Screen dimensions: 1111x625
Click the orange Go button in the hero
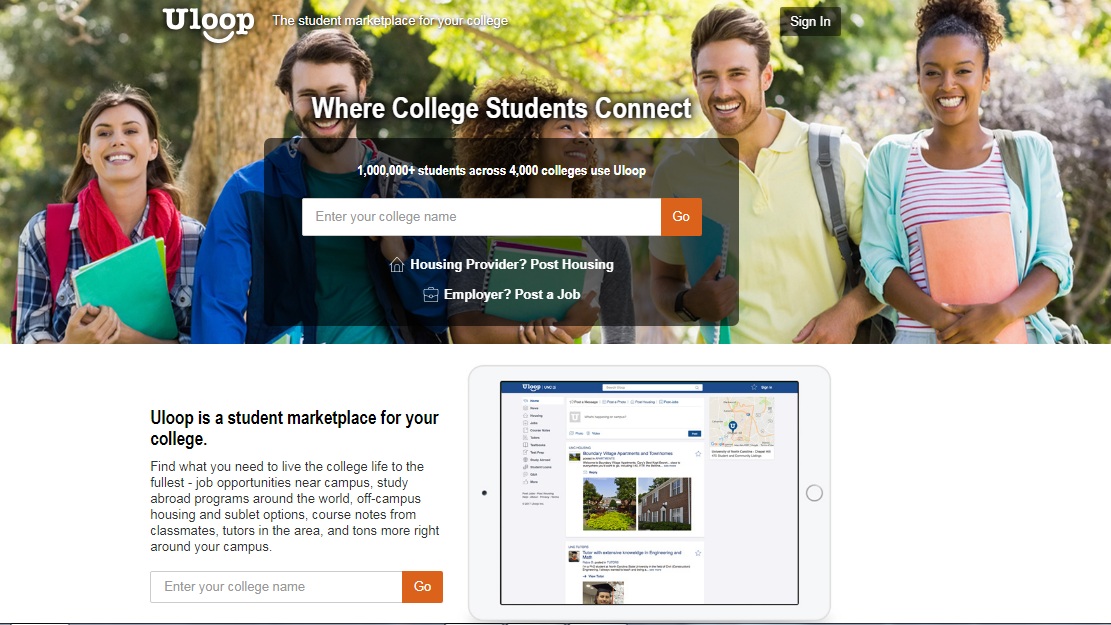click(681, 217)
